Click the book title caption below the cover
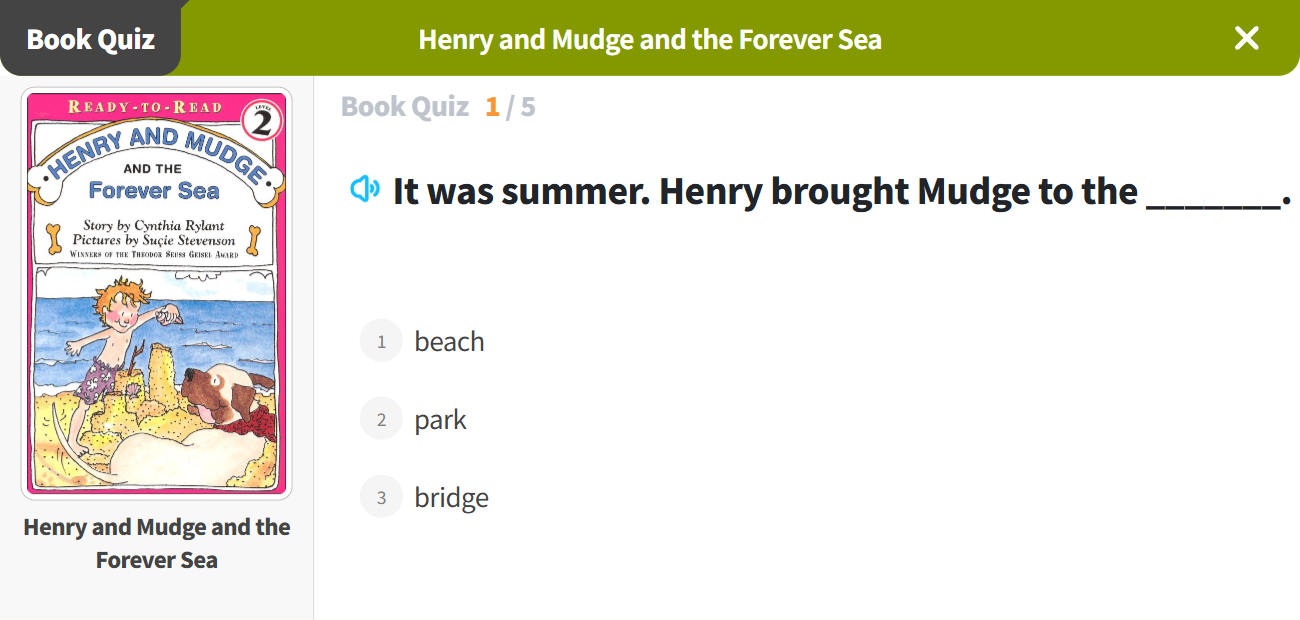1300x620 pixels. pyautogui.click(x=157, y=543)
